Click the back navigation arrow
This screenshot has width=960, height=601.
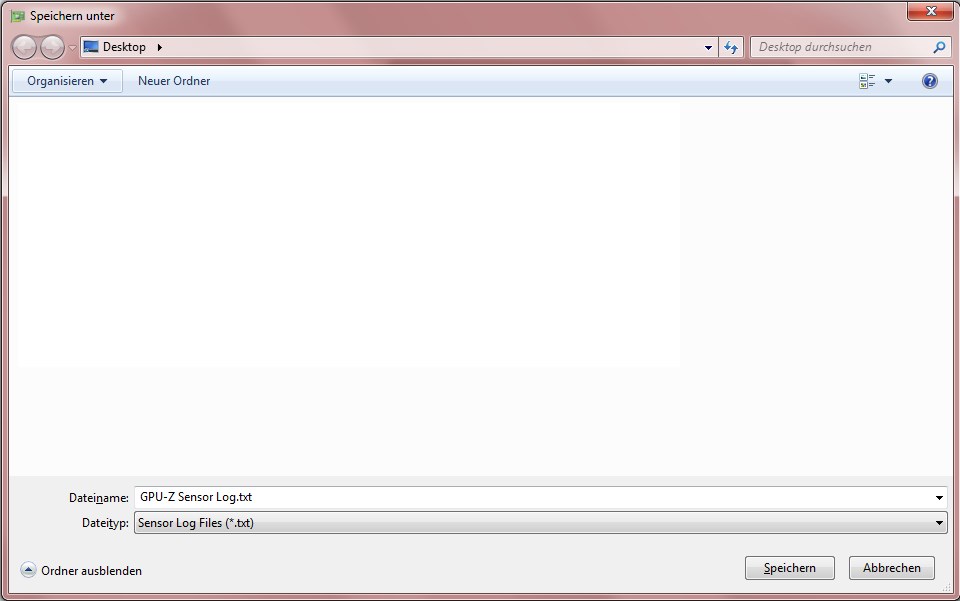point(24,47)
